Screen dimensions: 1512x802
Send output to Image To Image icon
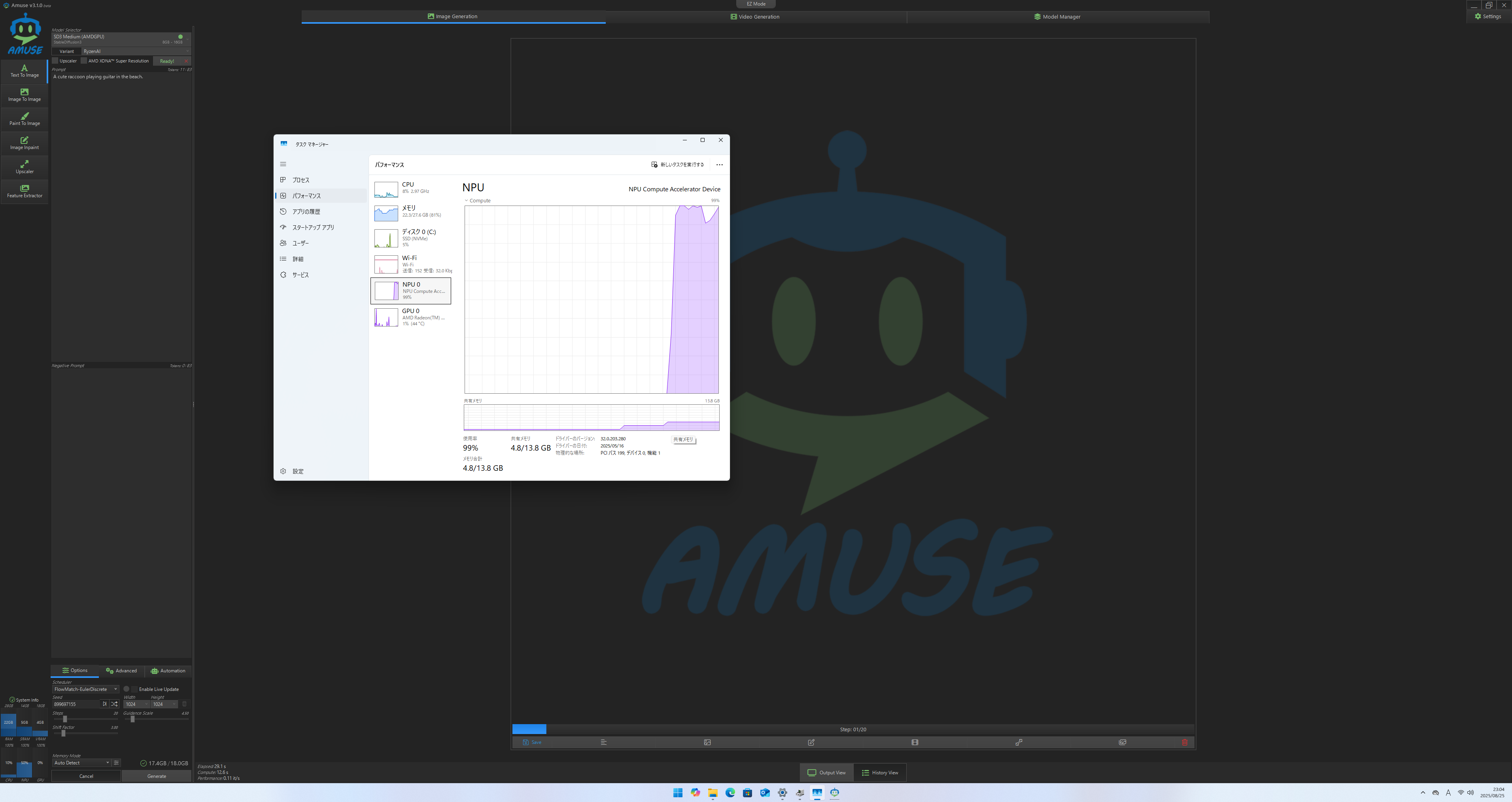point(707,742)
